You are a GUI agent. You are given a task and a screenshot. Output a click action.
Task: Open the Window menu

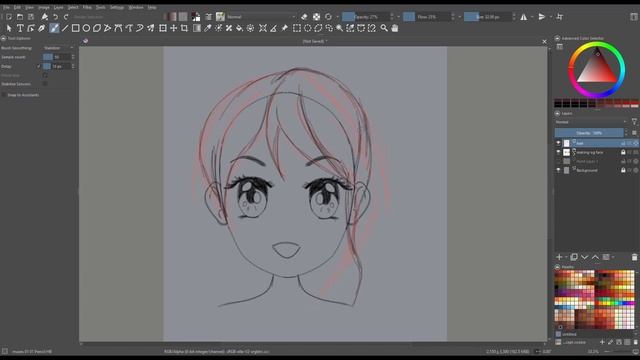point(136,7)
